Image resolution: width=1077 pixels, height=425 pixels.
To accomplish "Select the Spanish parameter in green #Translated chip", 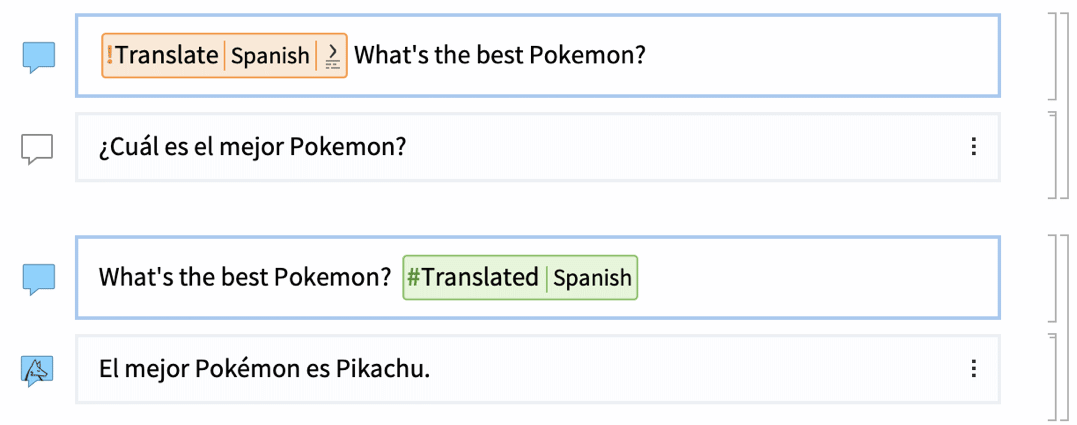I will tap(592, 278).
